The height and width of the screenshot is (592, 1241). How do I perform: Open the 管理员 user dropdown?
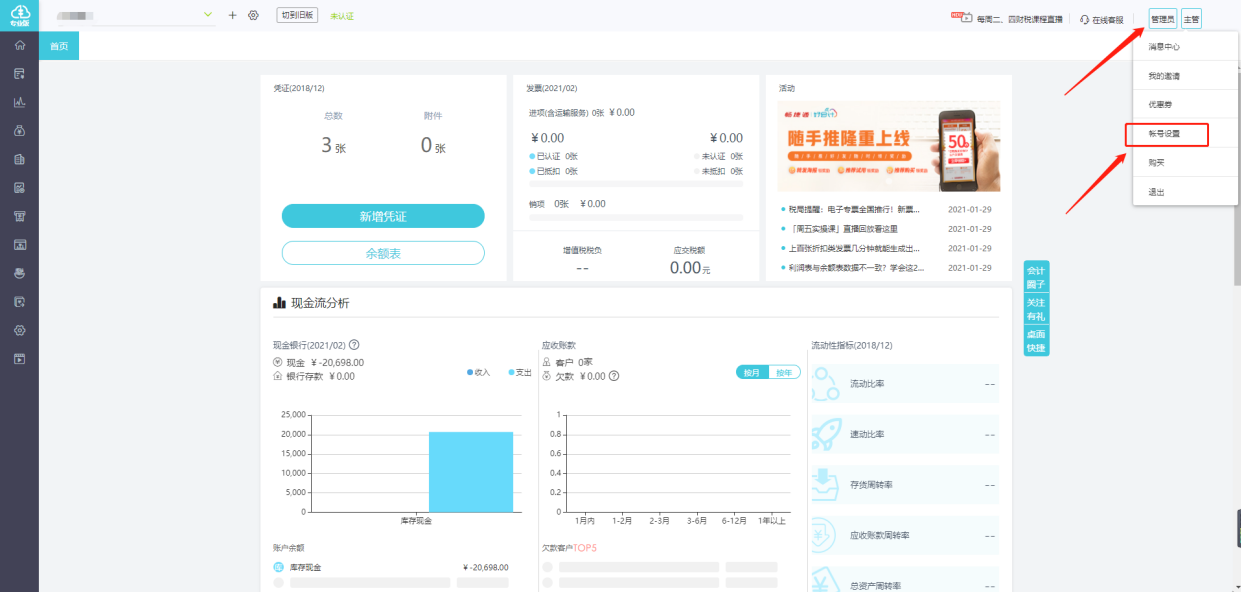[x=1162, y=18]
